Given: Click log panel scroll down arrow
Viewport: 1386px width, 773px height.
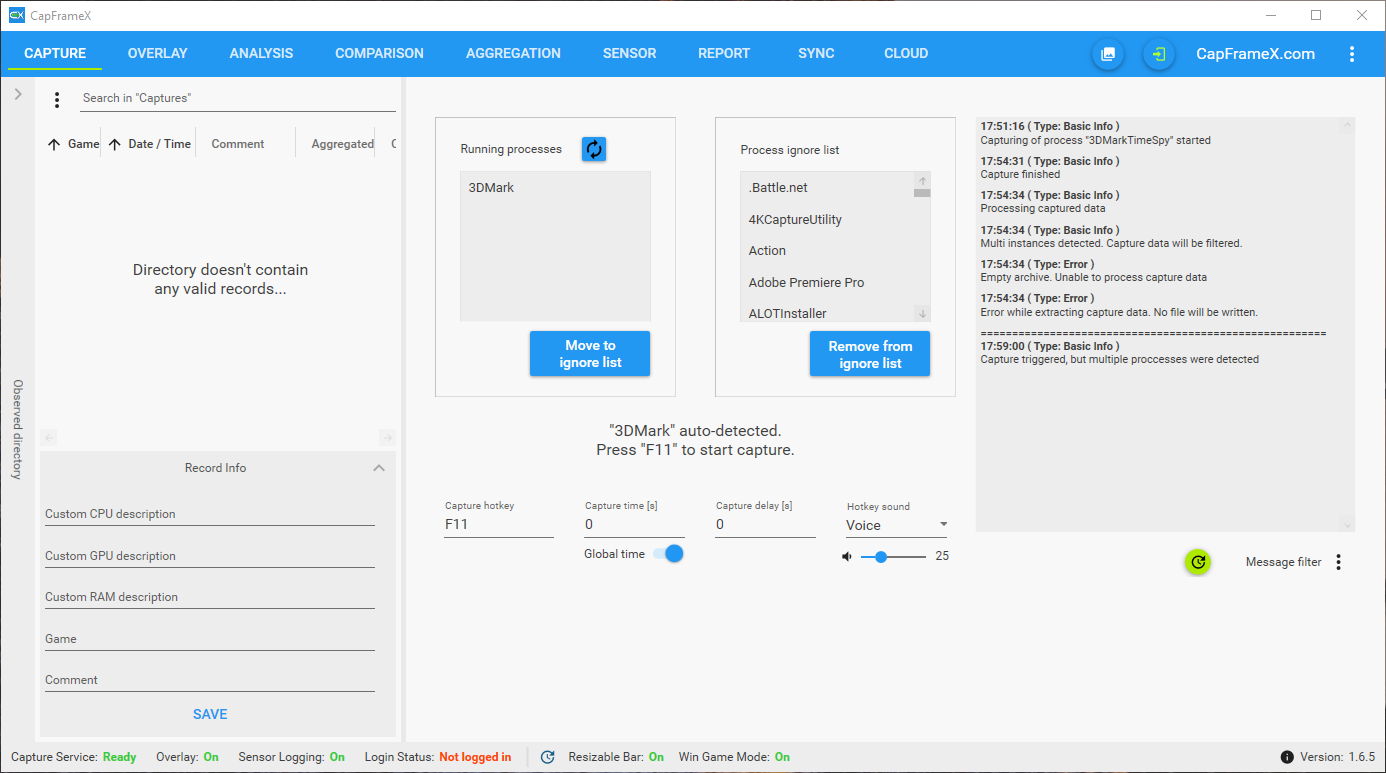Looking at the screenshot, I should (1347, 524).
